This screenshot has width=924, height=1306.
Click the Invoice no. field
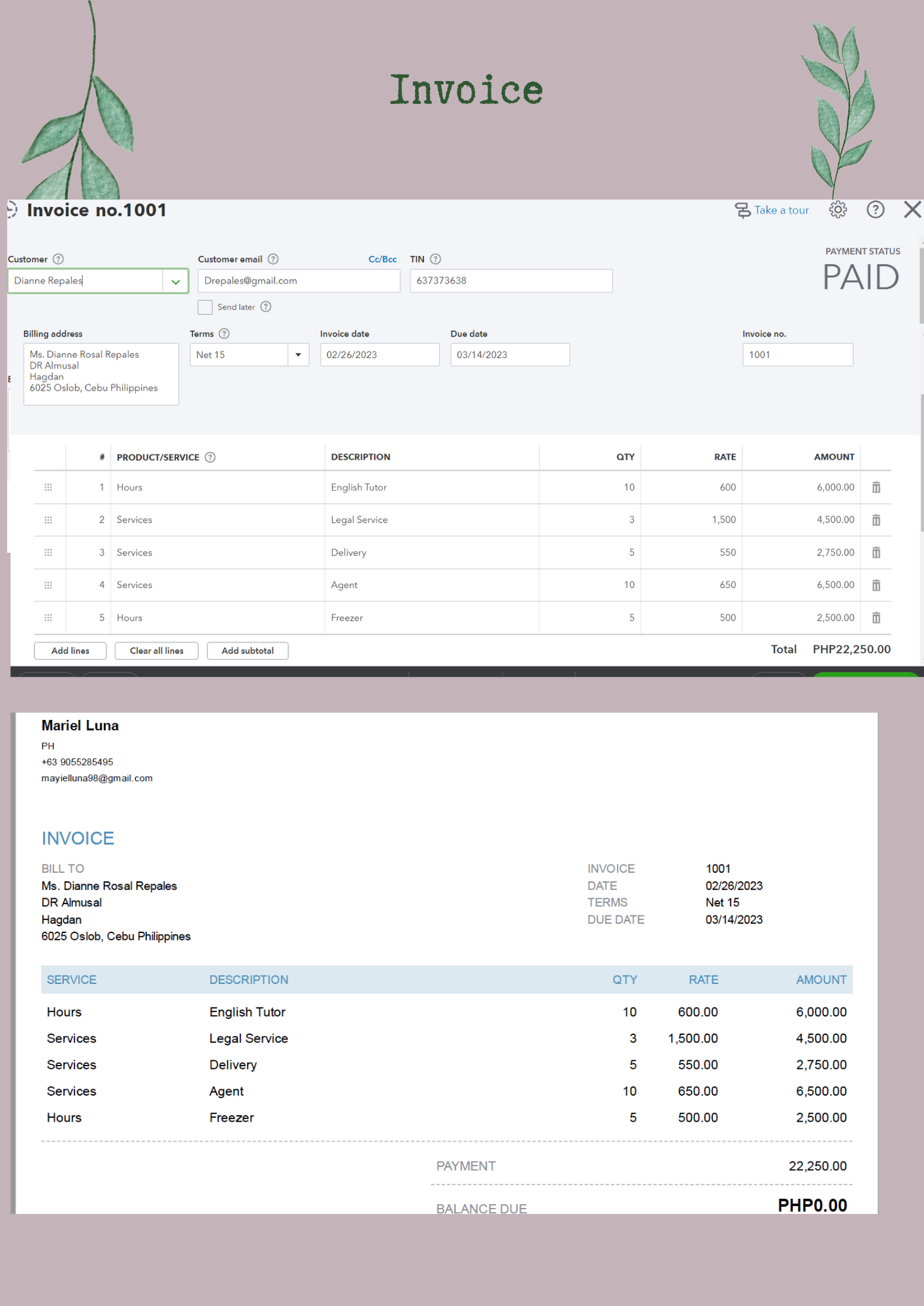coord(798,355)
